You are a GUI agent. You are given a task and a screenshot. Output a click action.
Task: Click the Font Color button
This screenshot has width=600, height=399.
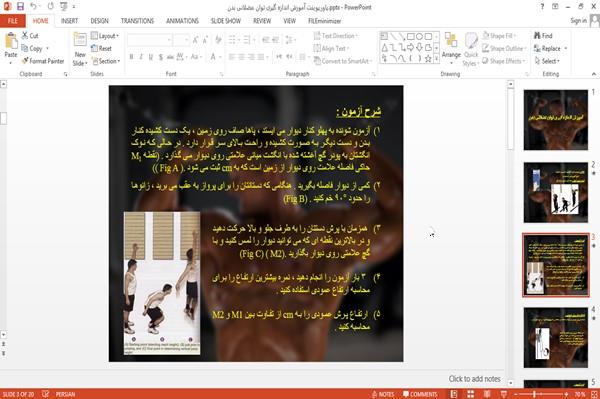point(213,57)
